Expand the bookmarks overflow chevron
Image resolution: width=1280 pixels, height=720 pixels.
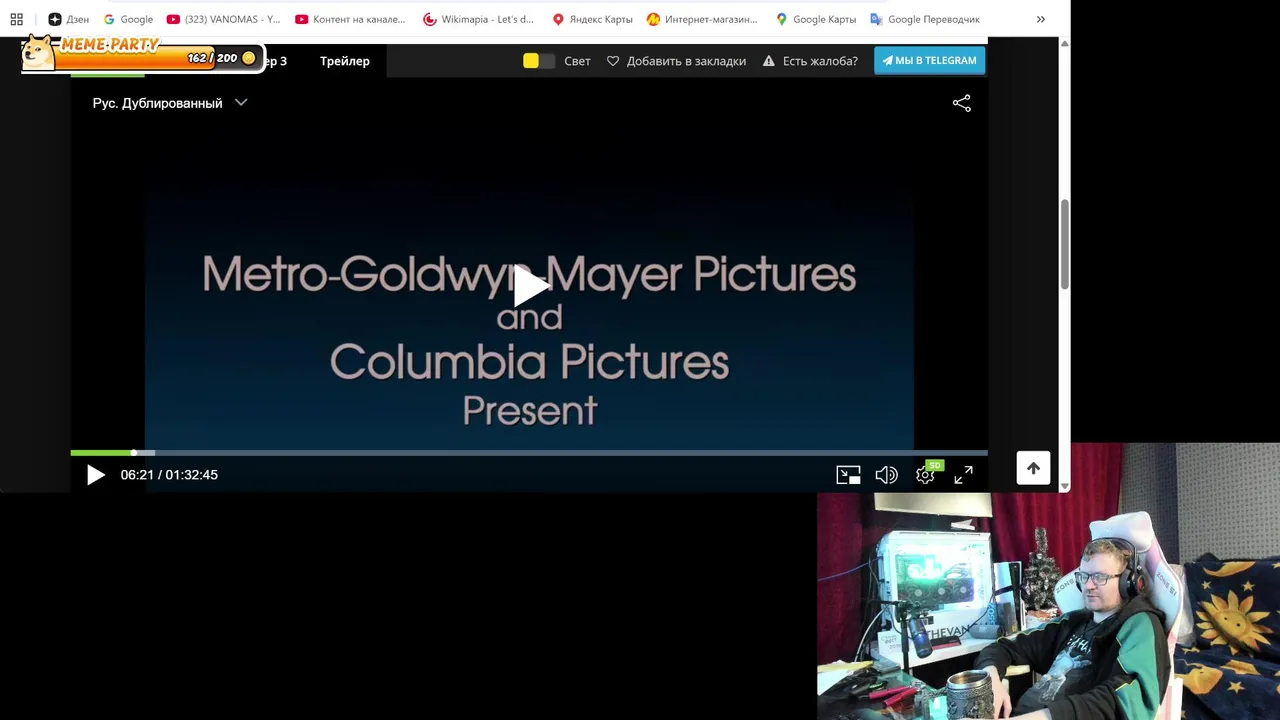click(x=1041, y=19)
